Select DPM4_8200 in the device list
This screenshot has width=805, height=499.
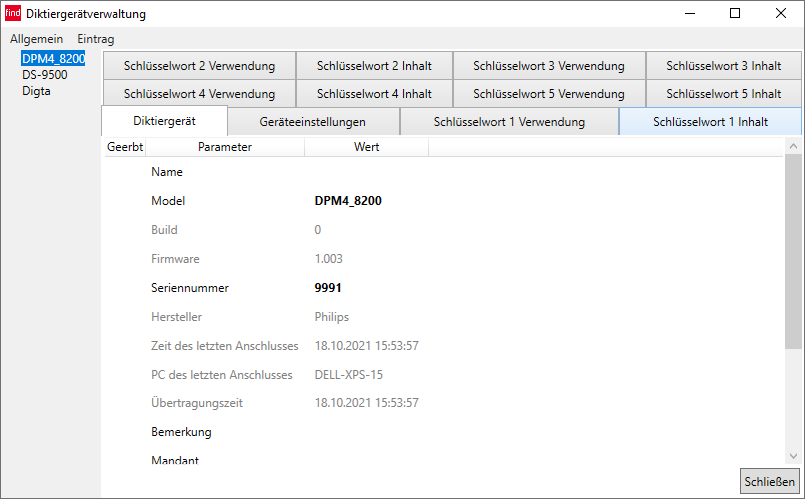(x=53, y=59)
